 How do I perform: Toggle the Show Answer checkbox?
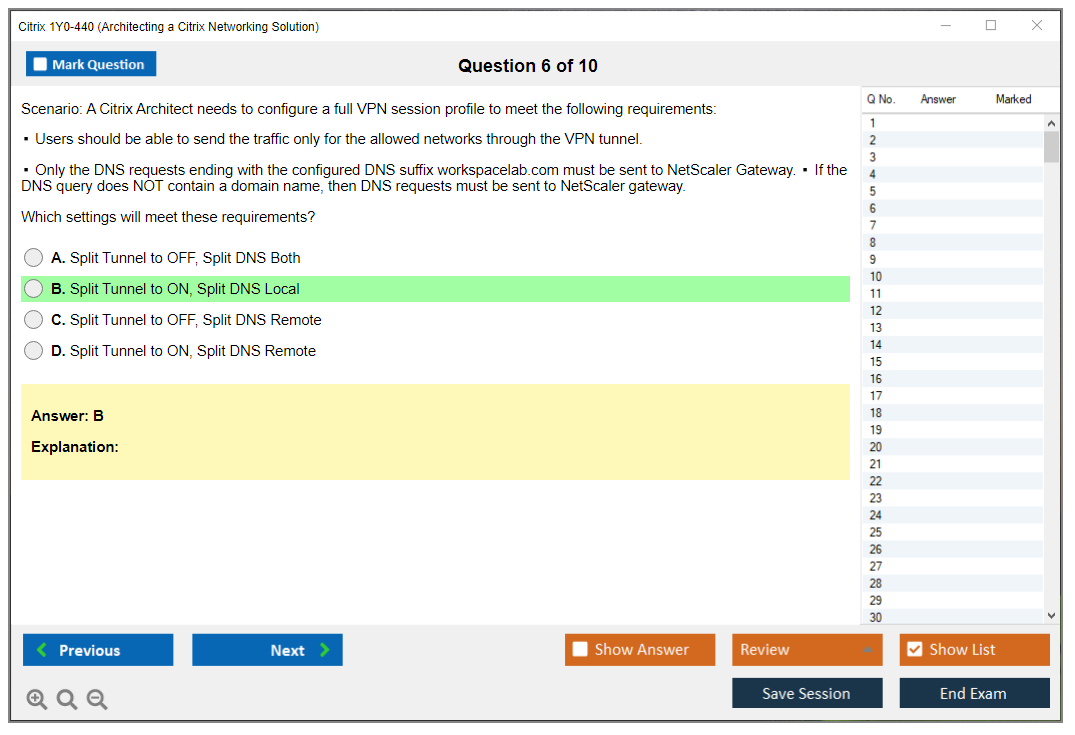[581, 650]
